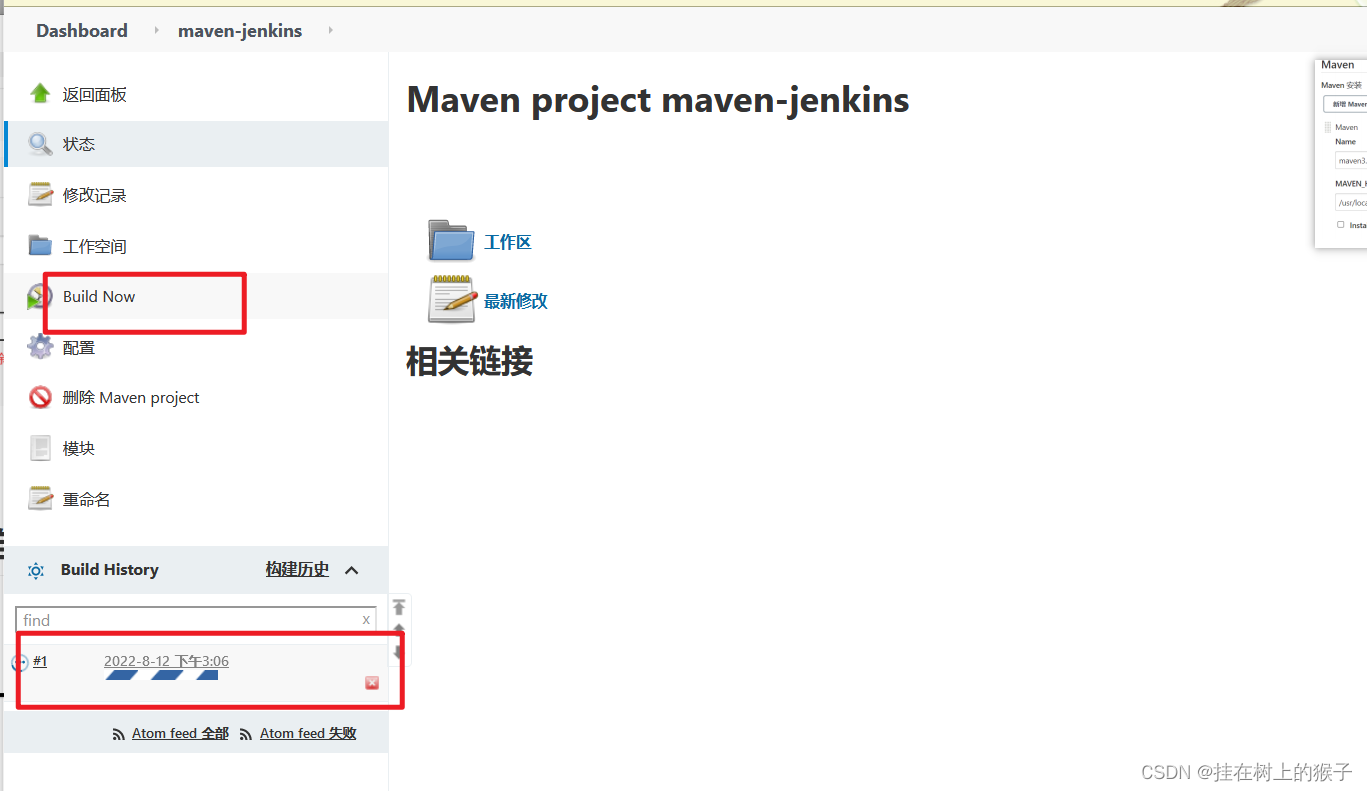Viewport: 1367px width, 791px height.
Task: Click the Build History heading text
Action: tap(110, 569)
